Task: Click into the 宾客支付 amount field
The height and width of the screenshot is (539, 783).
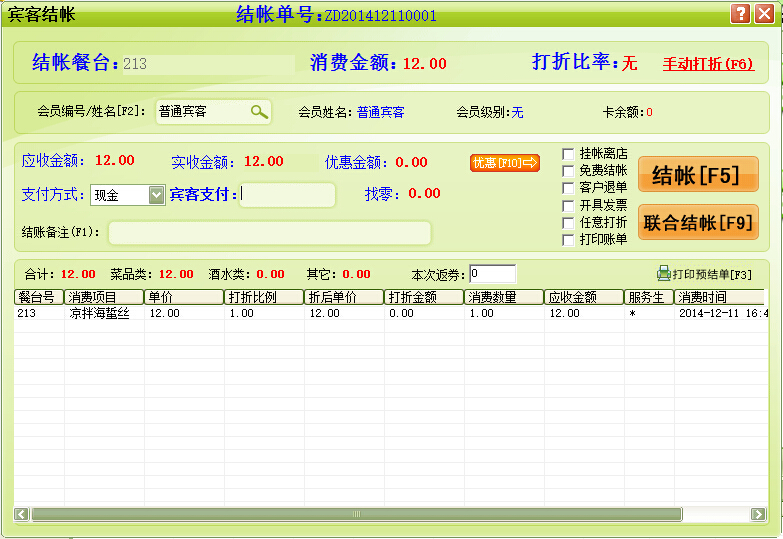Action: coord(288,195)
